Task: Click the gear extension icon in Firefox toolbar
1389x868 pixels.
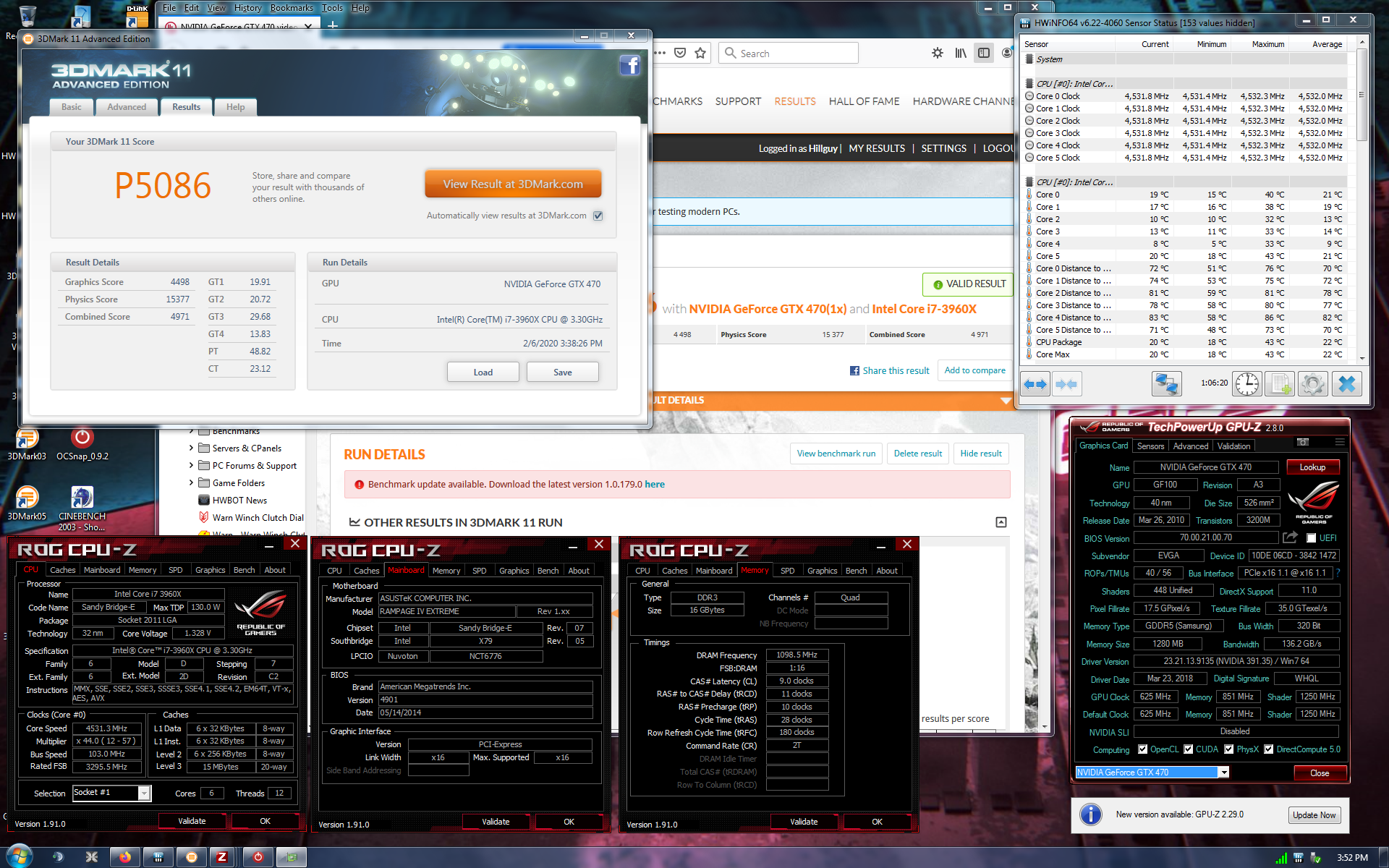Action: tap(938, 53)
